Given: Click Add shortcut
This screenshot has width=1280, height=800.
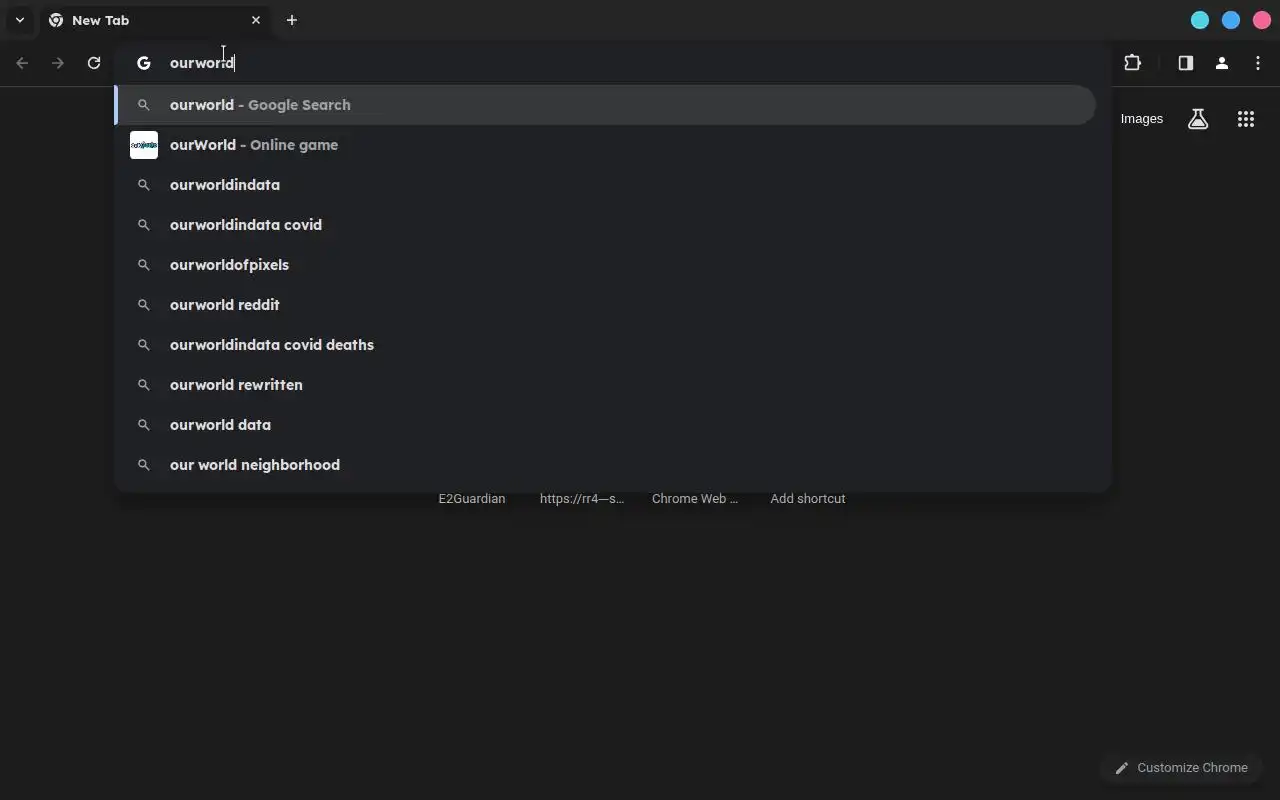Looking at the screenshot, I should point(808,498).
